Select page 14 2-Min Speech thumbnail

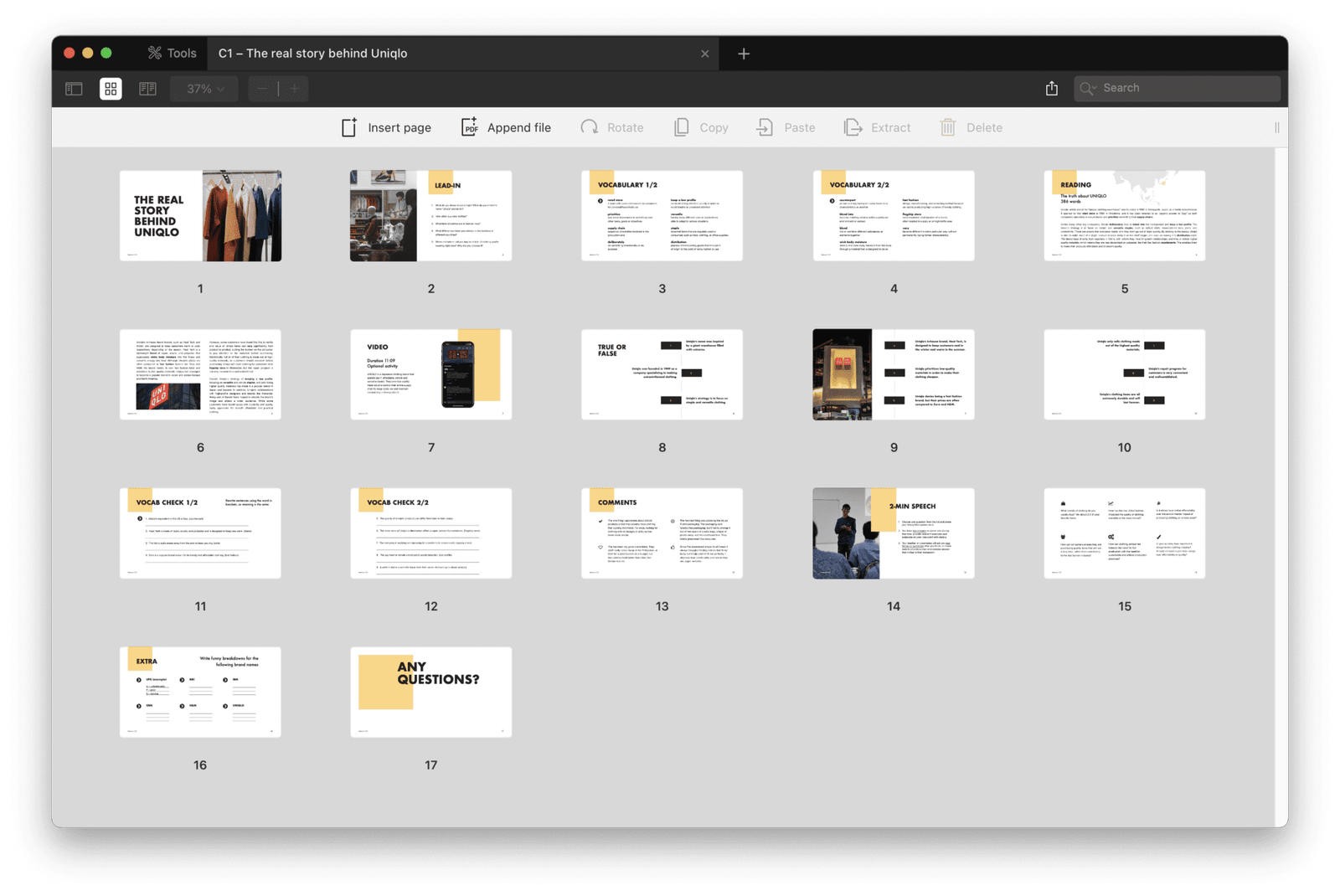click(894, 533)
